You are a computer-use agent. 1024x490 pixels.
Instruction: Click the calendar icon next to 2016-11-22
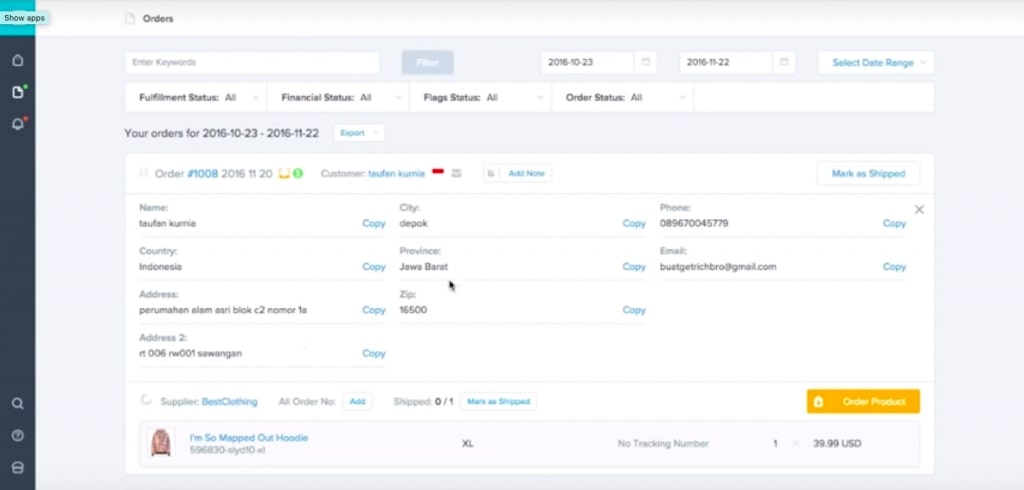tap(785, 62)
